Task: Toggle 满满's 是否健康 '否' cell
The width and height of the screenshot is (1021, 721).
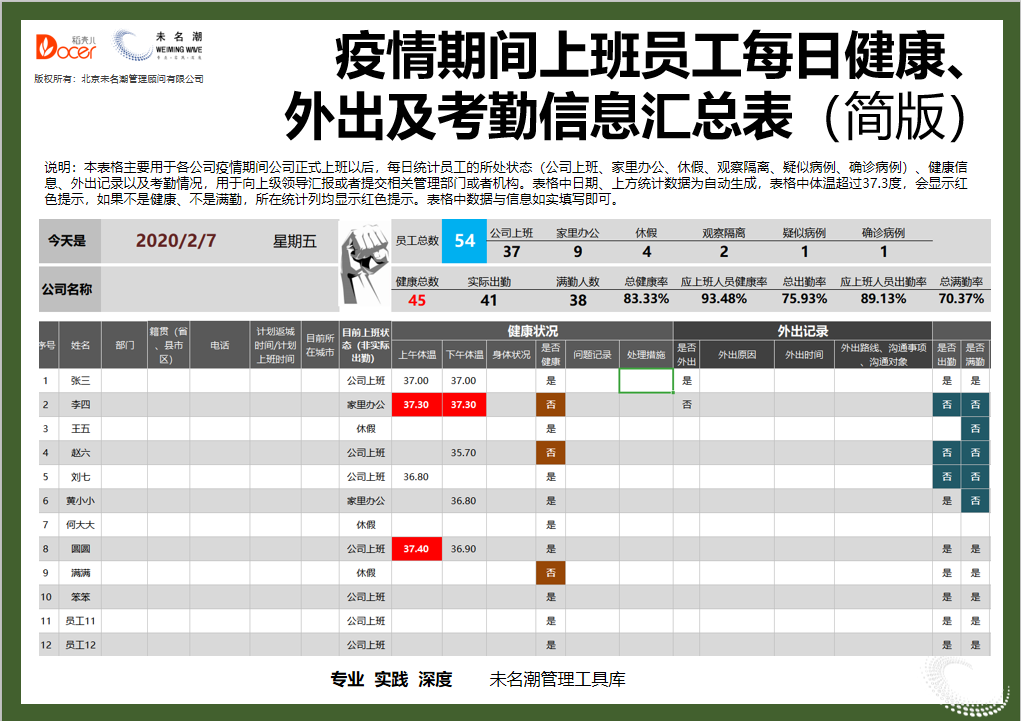Action: (553, 572)
